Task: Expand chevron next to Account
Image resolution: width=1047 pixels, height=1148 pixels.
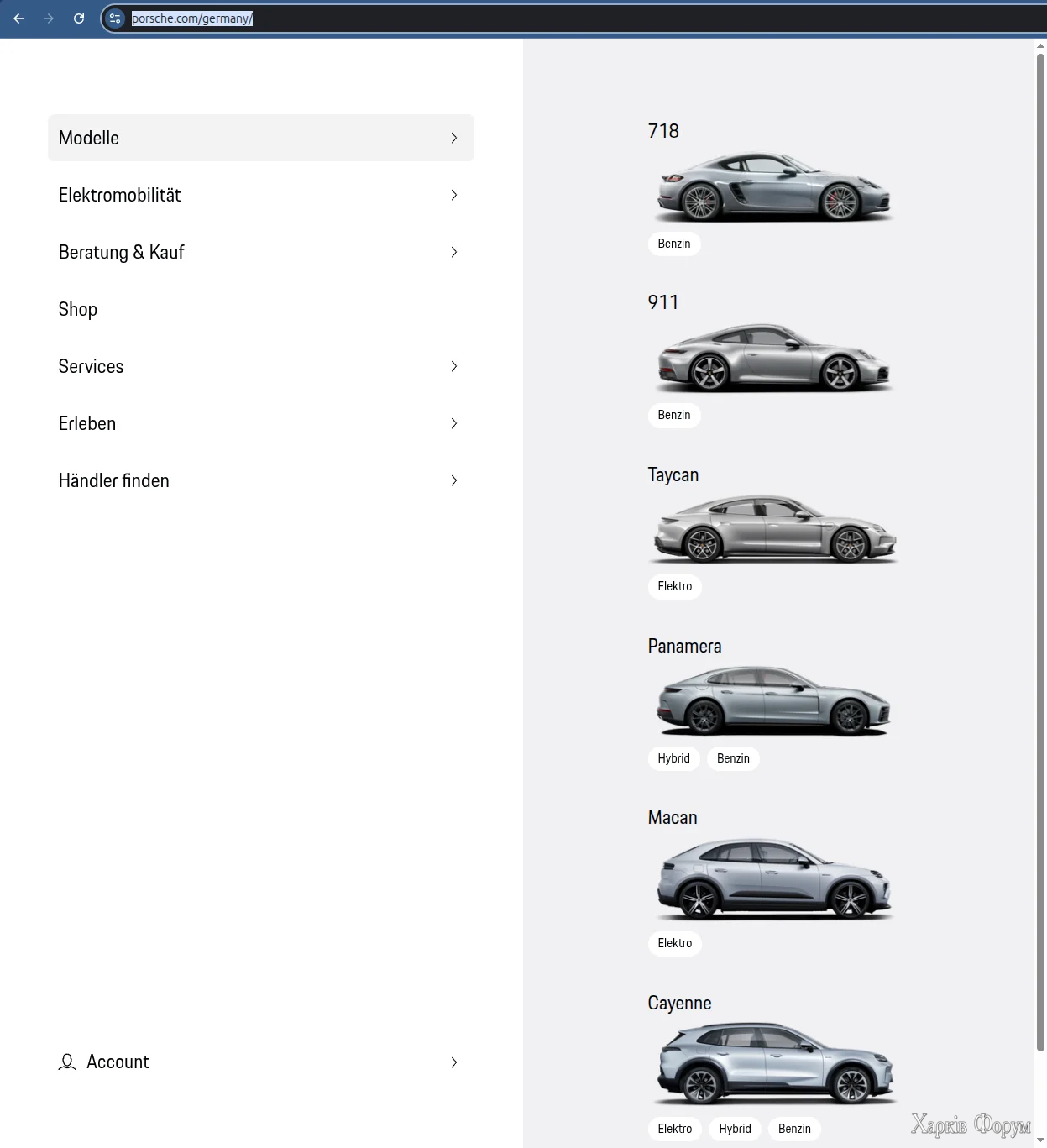Action: (454, 1062)
